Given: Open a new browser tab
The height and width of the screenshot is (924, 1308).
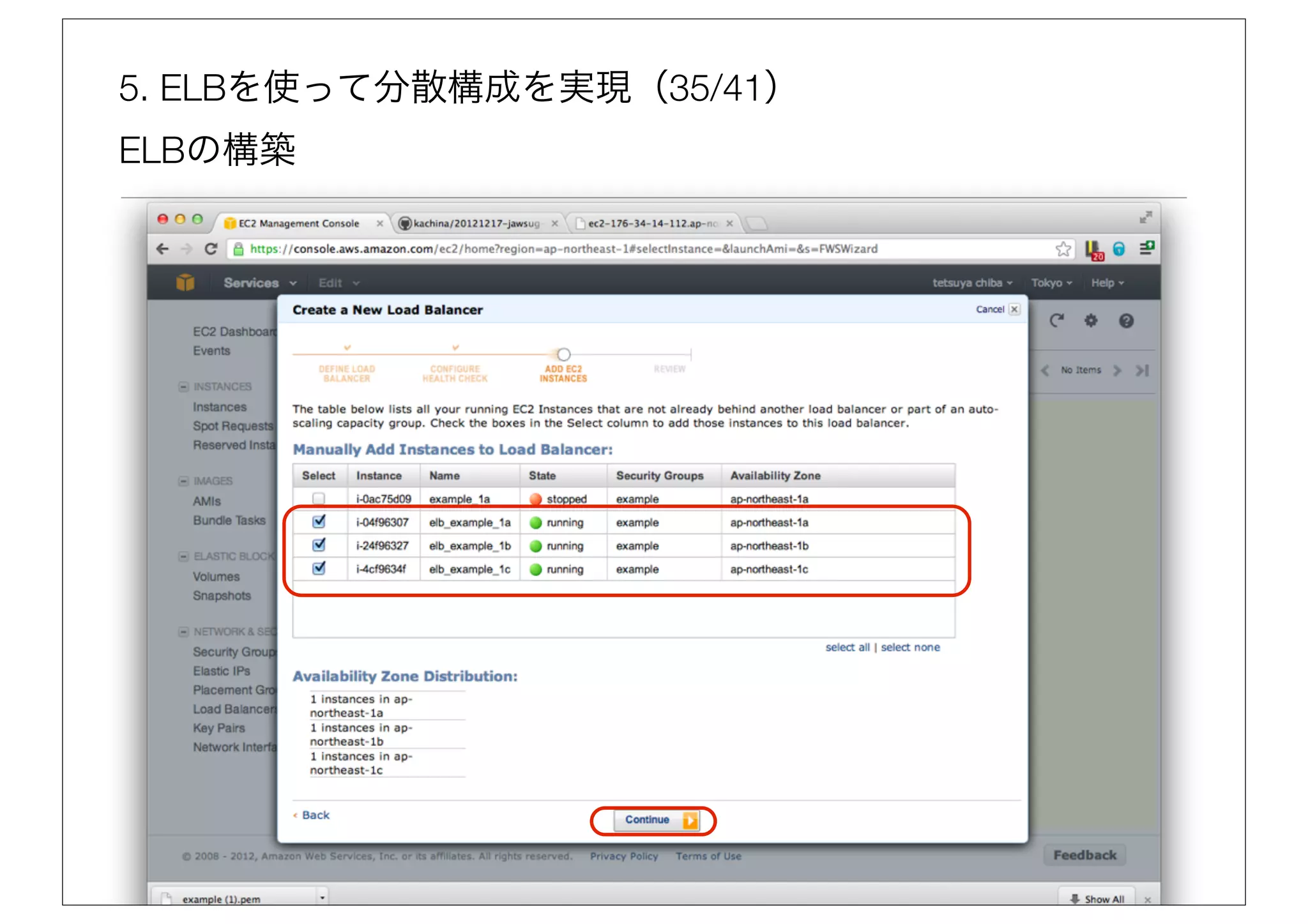Looking at the screenshot, I should pyautogui.click(x=757, y=223).
